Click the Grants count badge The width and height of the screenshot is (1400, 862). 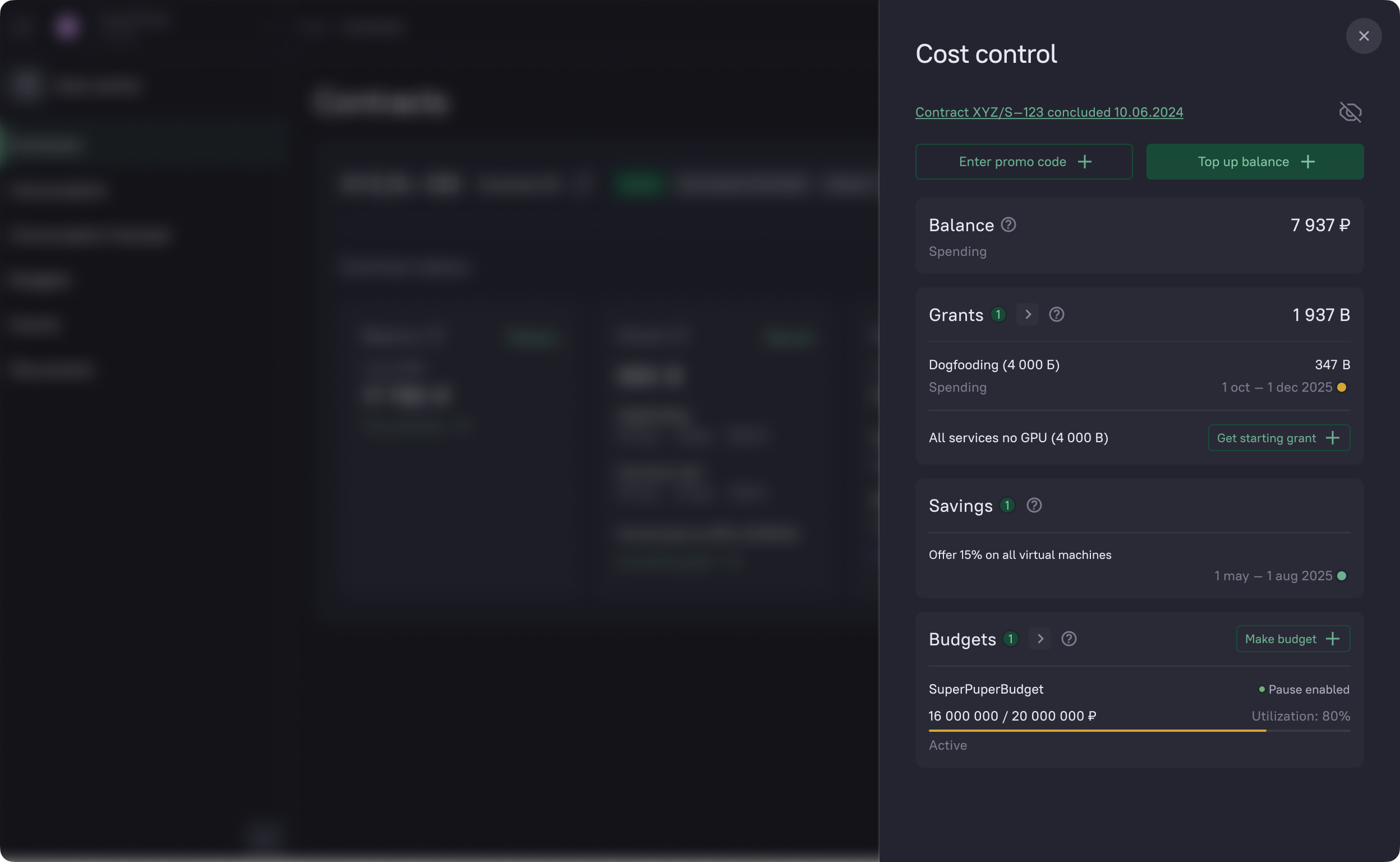[x=998, y=315]
